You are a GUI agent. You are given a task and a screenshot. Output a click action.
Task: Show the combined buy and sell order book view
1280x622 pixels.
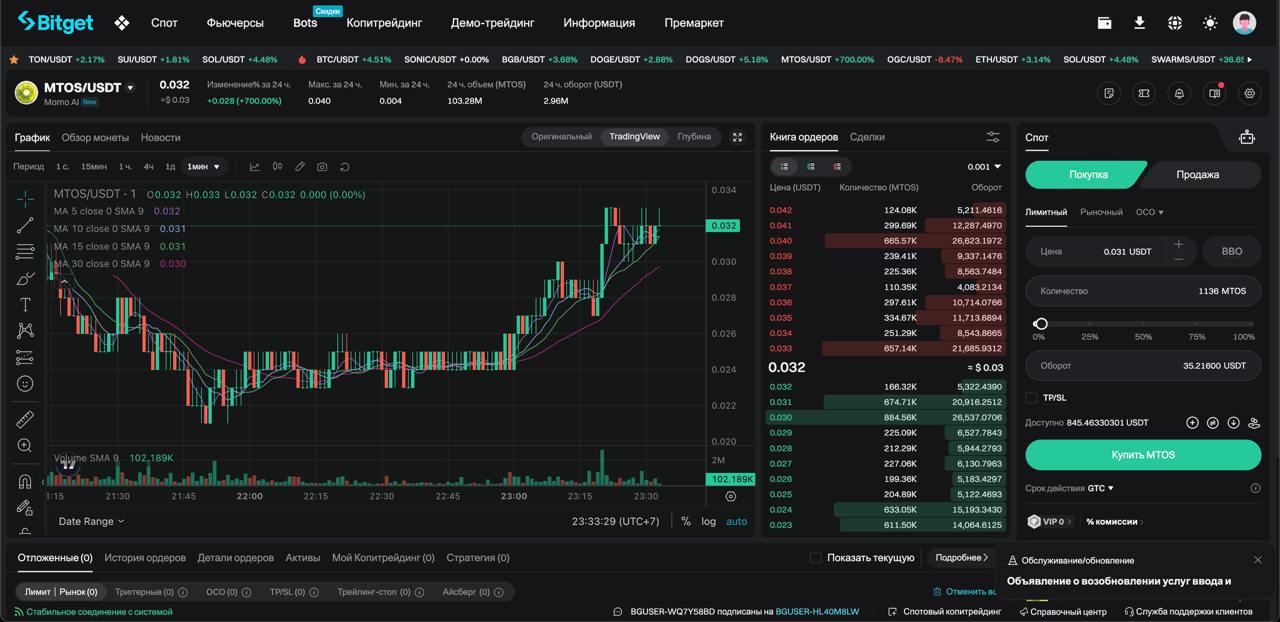(784, 166)
